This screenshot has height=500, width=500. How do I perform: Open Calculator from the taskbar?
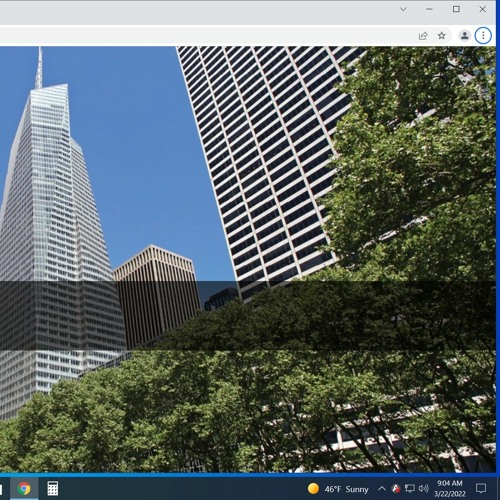[53, 488]
